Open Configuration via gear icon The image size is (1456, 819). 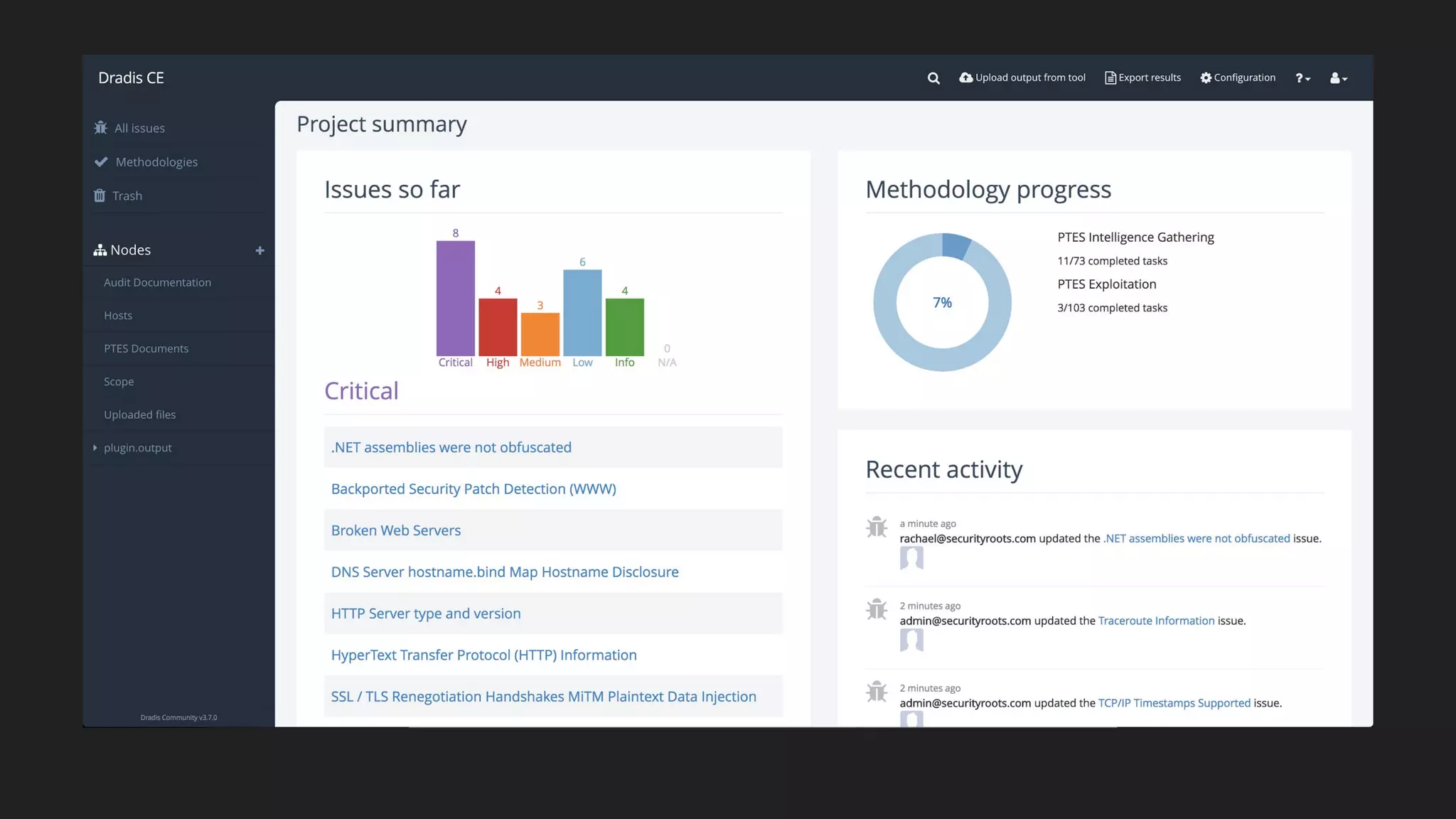pos(1206,77)
